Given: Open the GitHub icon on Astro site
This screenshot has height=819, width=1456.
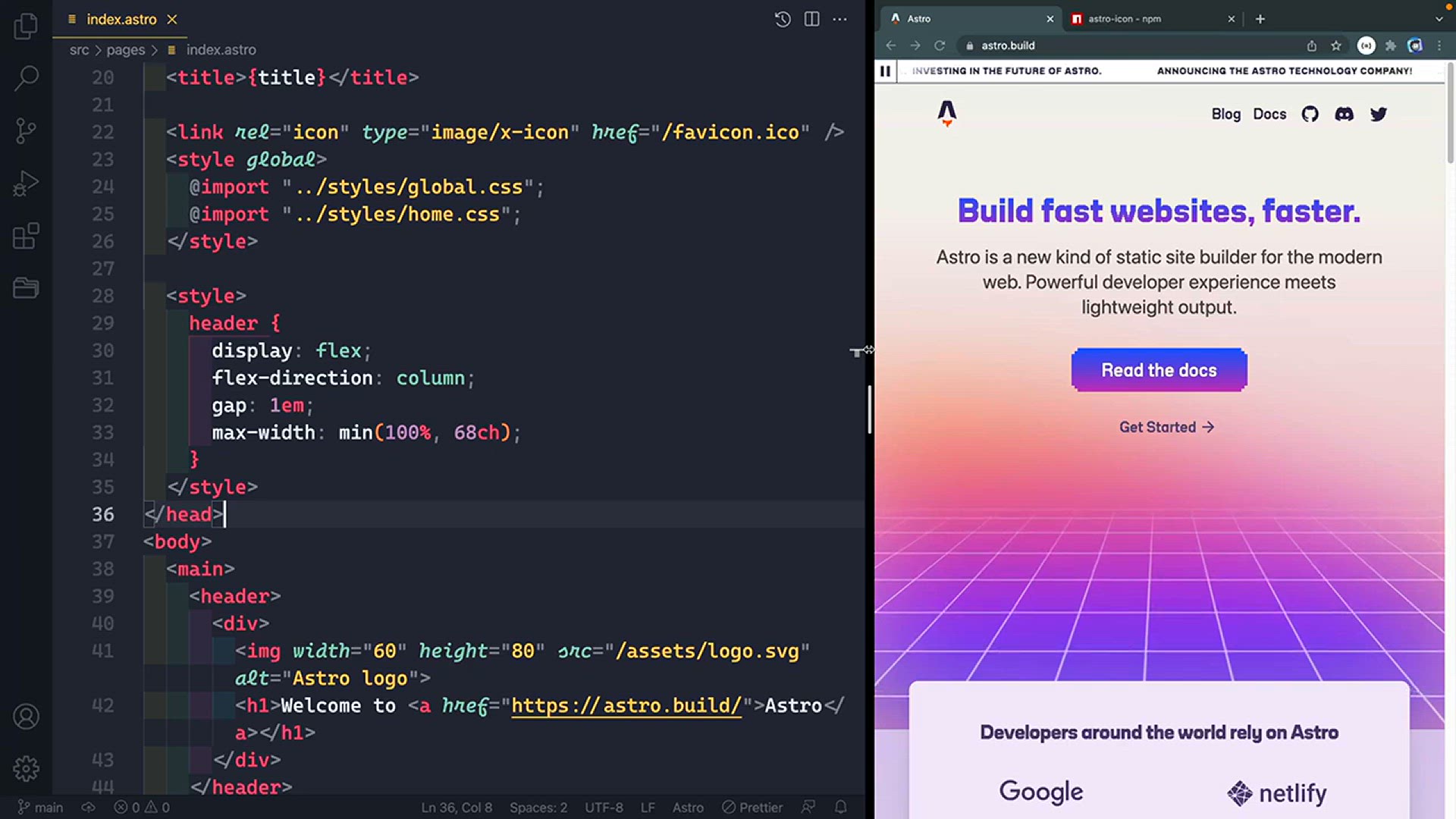Looking at the screenshot, I should click(x=1310, y=114).
